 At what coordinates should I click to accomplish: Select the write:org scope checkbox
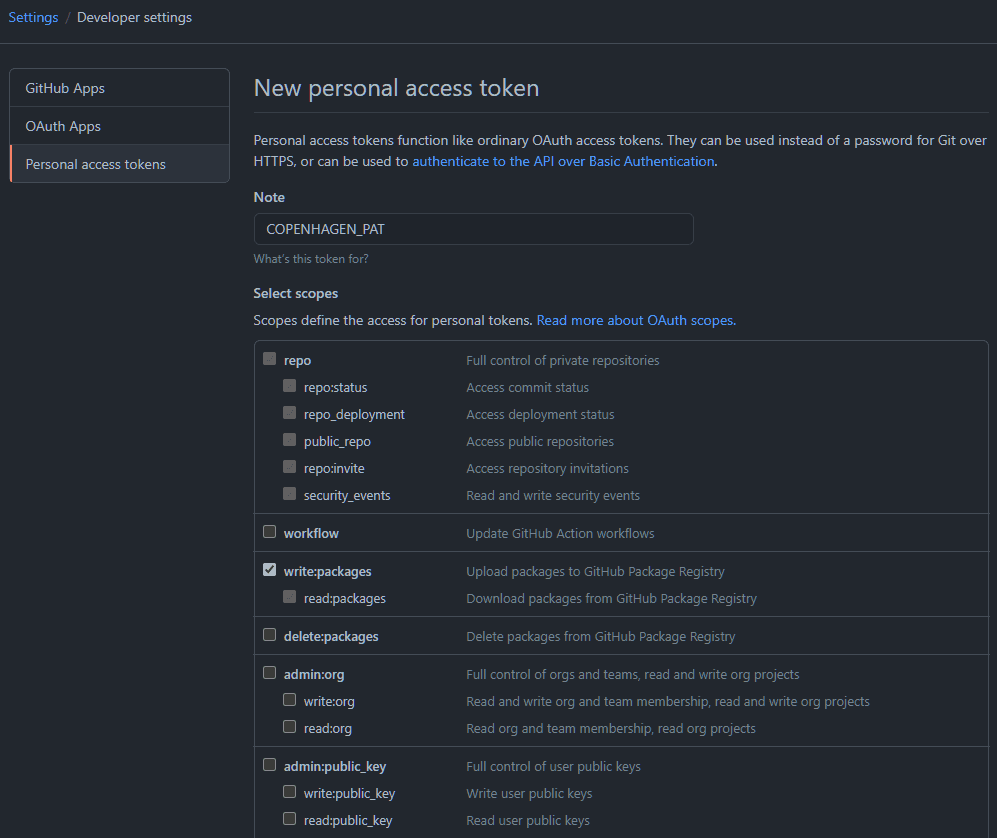[289, 700]
